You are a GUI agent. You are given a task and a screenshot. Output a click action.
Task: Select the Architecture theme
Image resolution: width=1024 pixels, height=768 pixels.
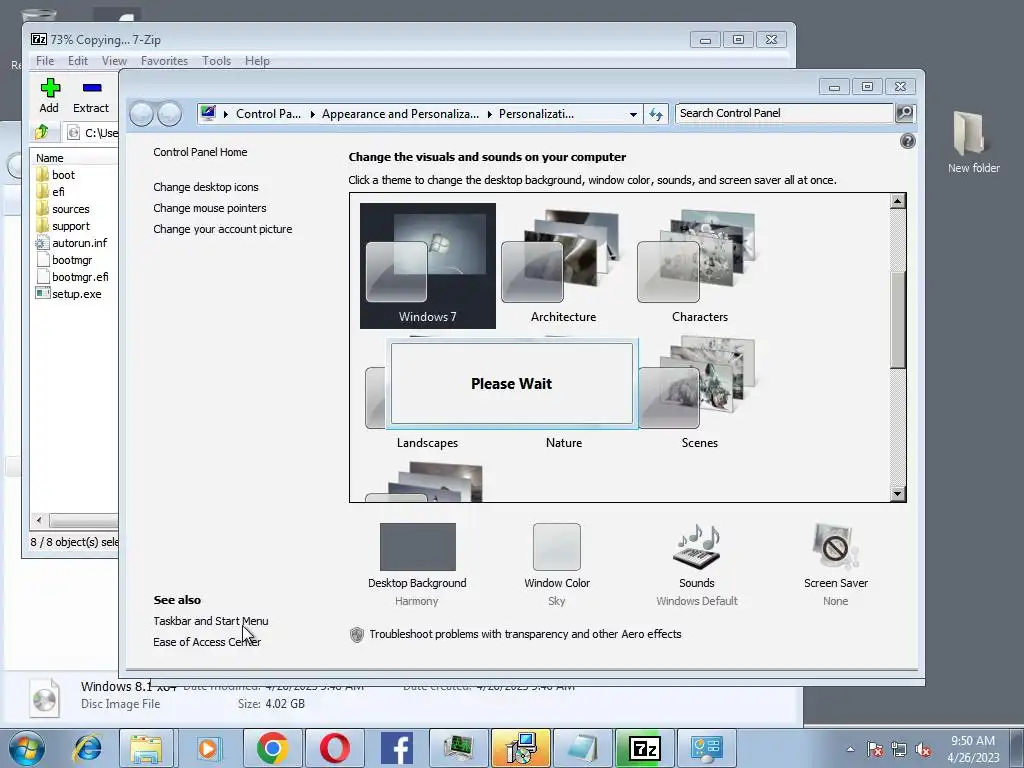coord(563,266)
